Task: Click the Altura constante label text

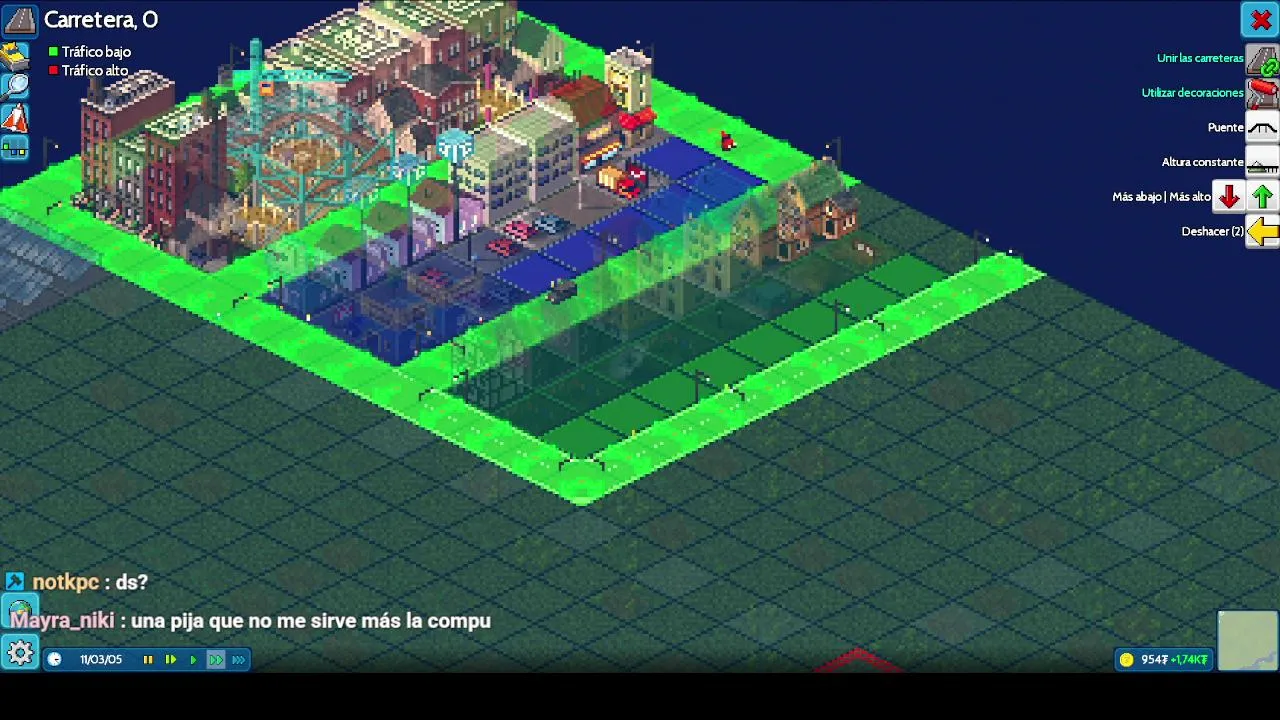Action: pyautogui.click(x=1203, y=162)
